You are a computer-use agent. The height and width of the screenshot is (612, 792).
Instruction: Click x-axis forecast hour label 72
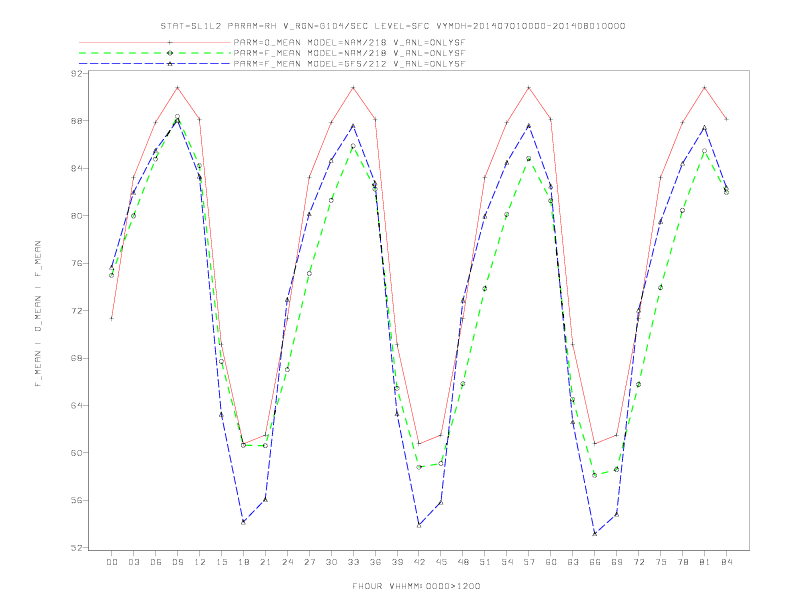[639, 562]
